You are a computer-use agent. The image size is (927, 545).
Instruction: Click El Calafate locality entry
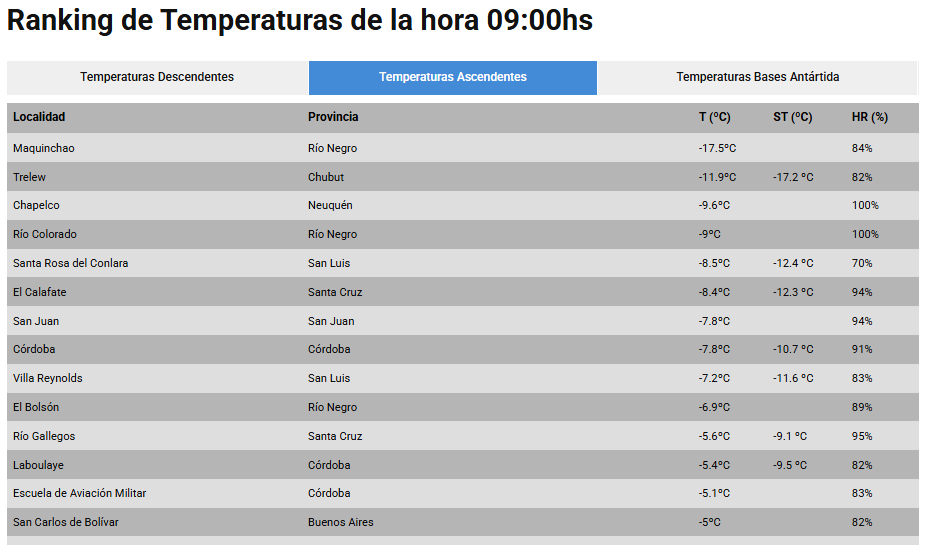(40, 292)
